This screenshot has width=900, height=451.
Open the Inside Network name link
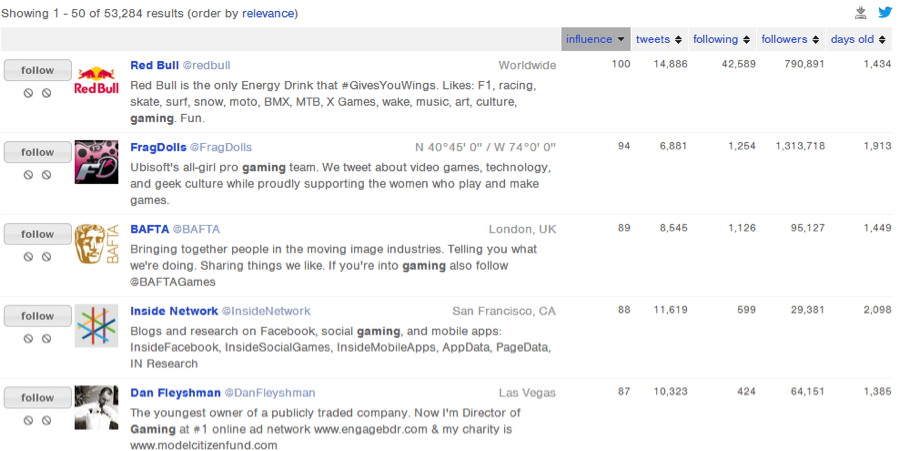tap(174, 311)
